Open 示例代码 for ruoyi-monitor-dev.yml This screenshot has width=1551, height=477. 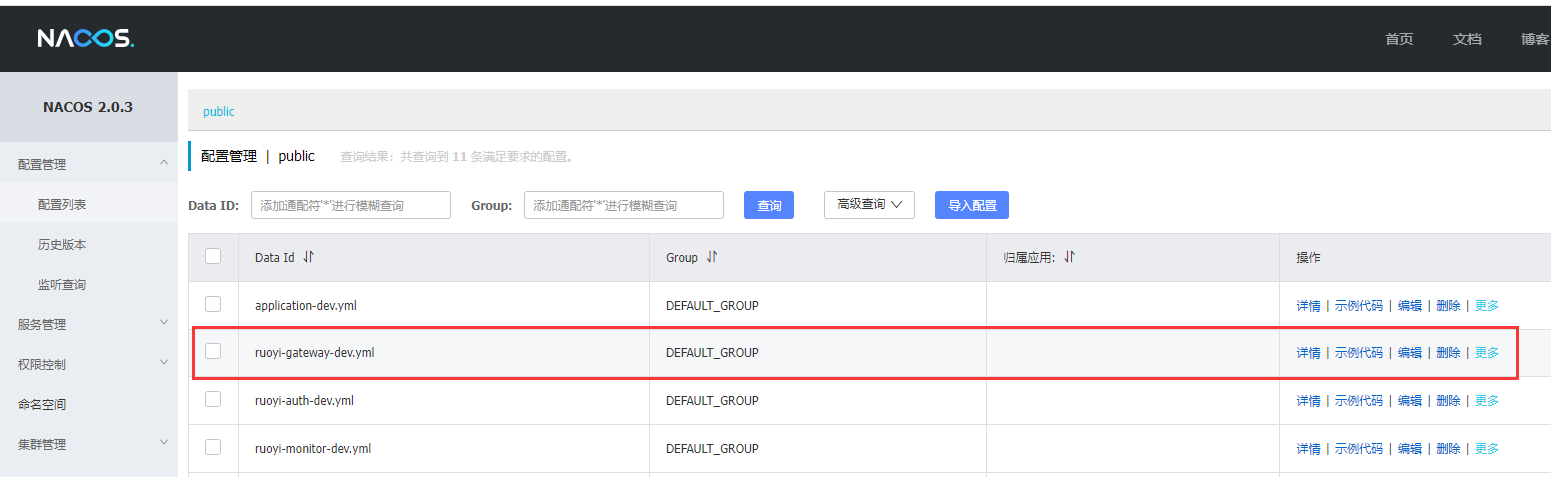[1359, 449]
